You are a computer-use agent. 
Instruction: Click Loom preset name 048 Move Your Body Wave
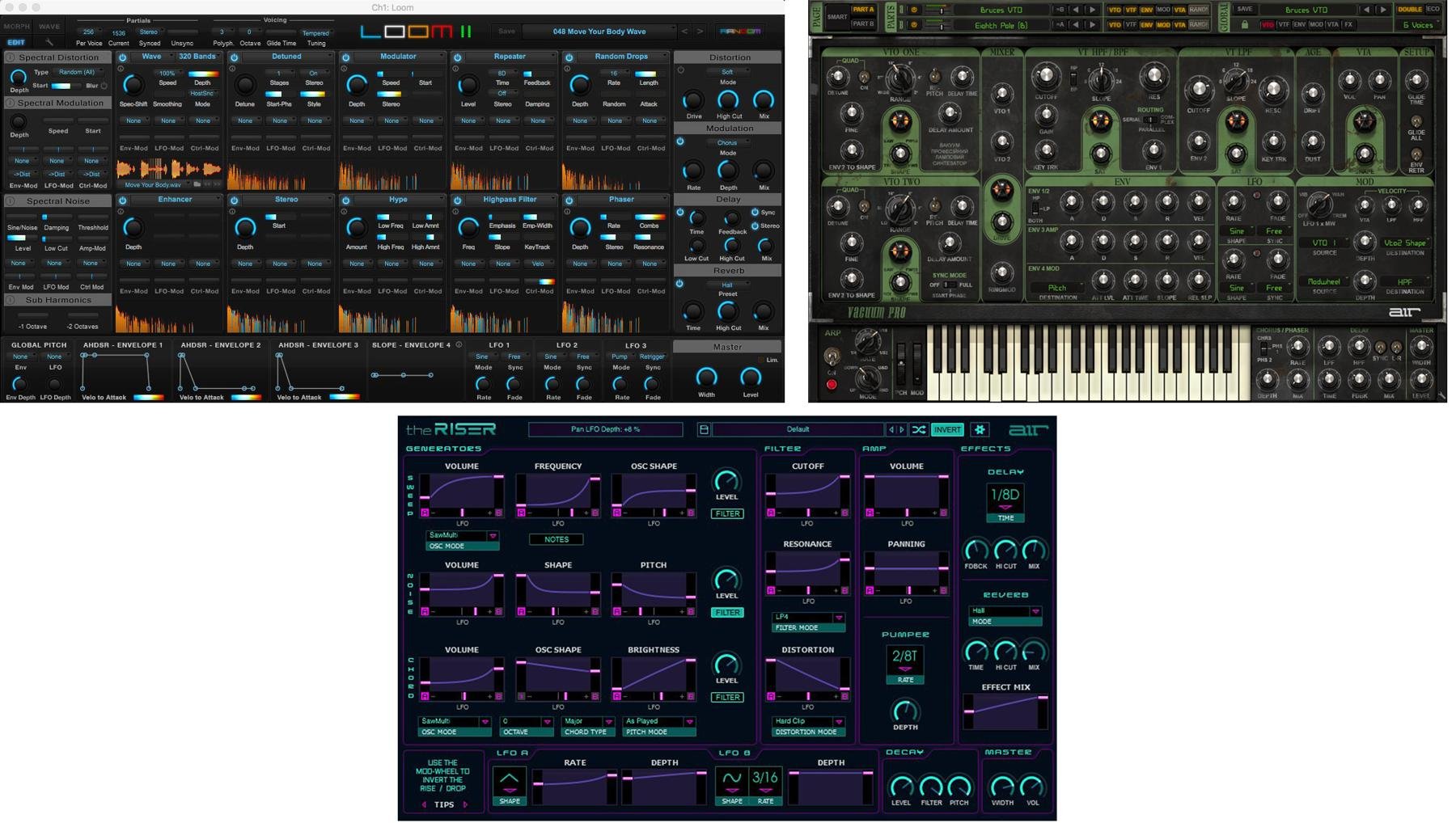[x=599, y=32]
